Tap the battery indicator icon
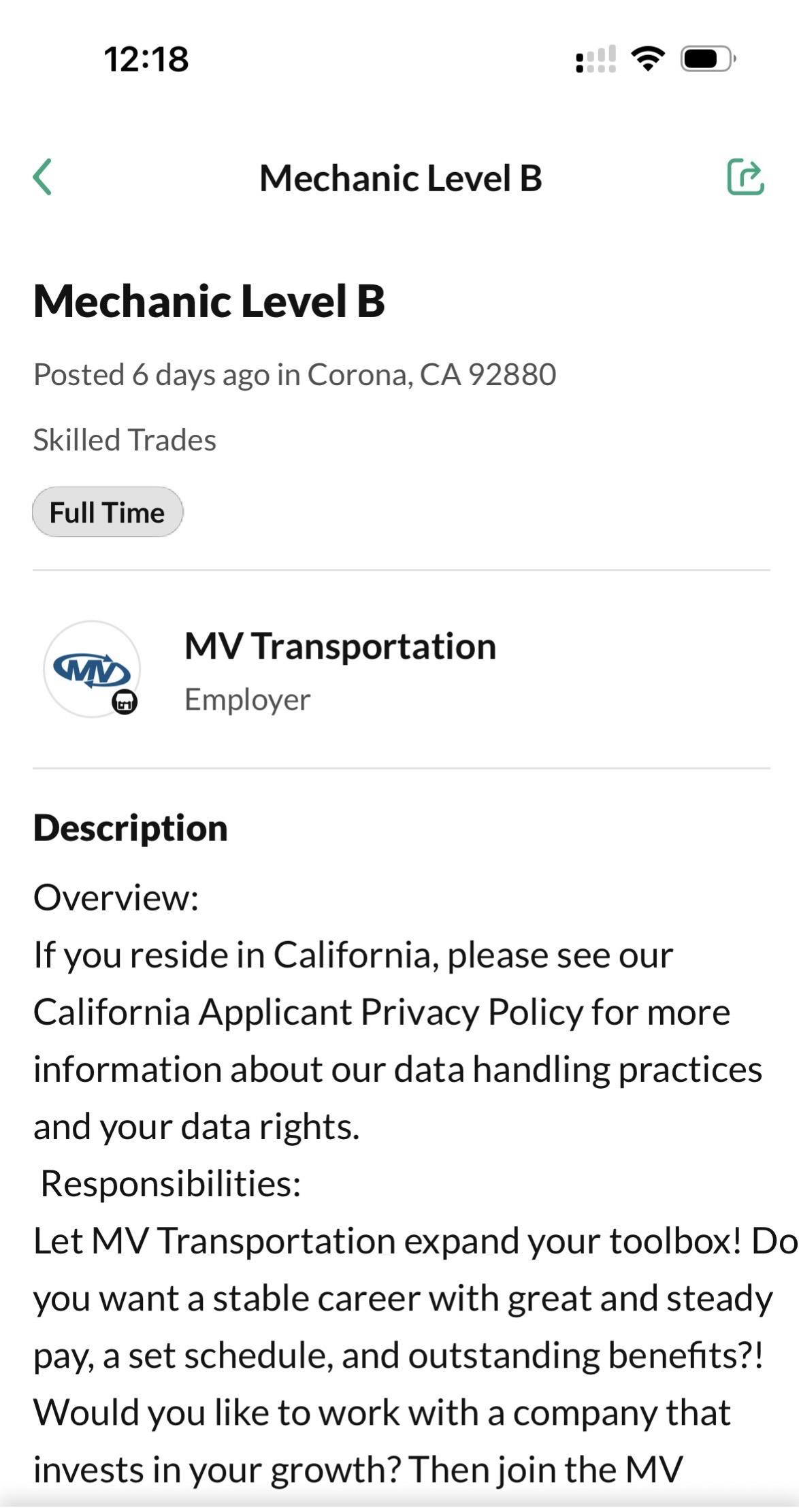 click(706, 59)
